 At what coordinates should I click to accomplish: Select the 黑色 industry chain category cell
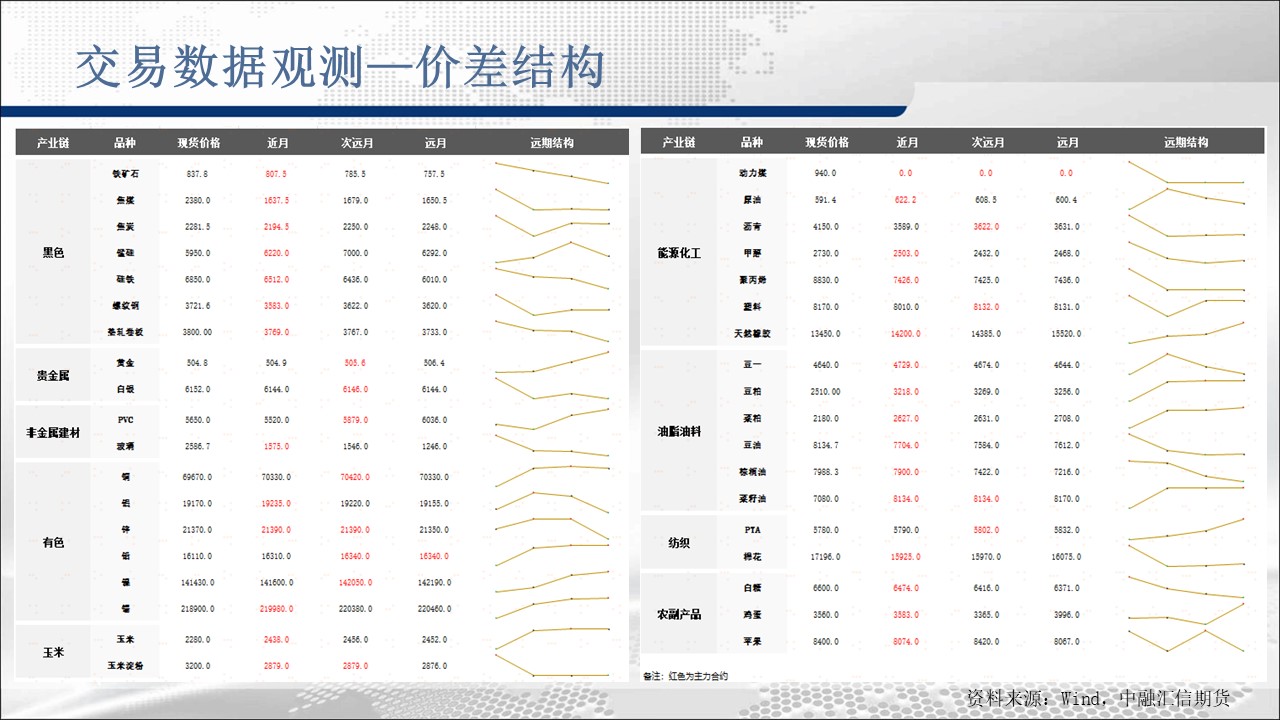coord(53,253)
